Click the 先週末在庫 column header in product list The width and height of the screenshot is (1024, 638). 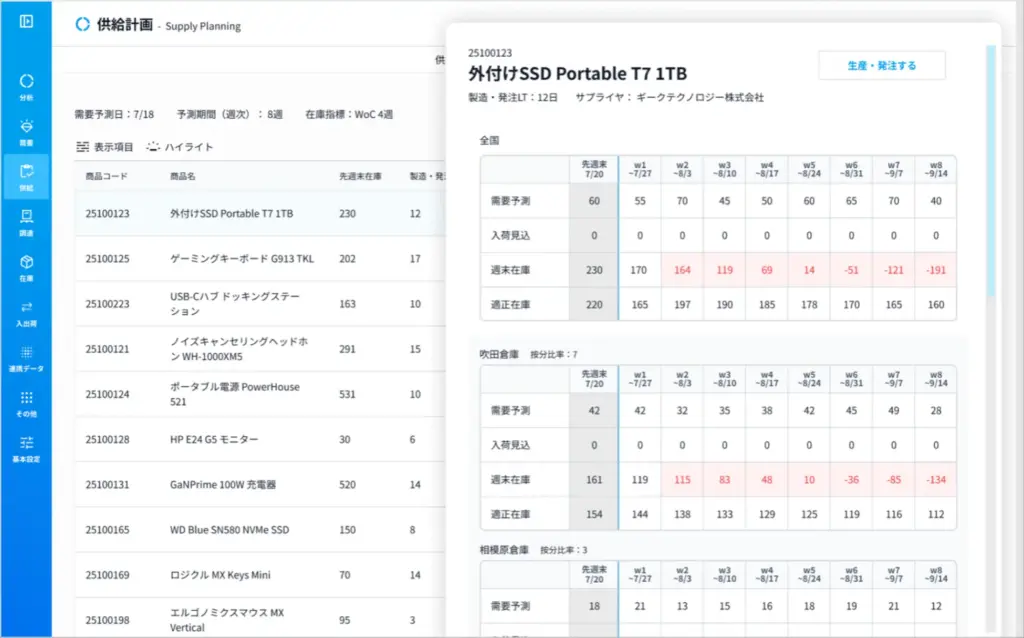360,176
